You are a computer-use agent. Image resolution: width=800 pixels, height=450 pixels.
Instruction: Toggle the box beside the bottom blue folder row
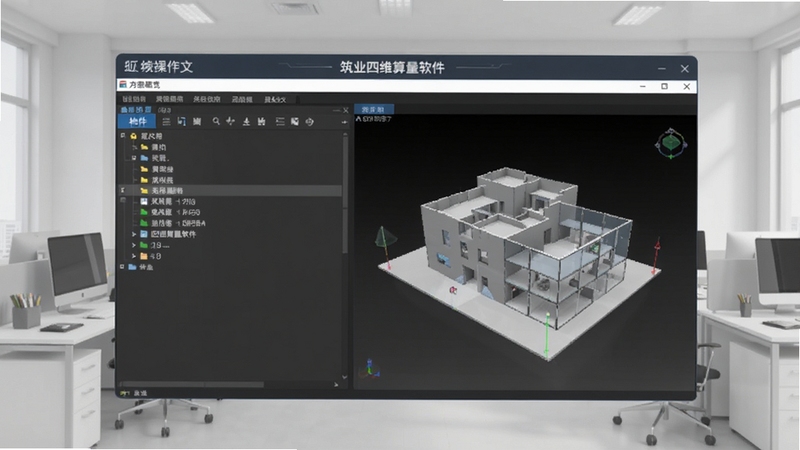tap(122, 267)
